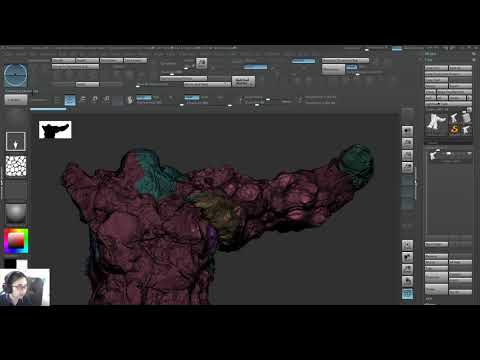Click the All High subtool button
Viewport: 480px width, 360px height.
coord(460,262)
